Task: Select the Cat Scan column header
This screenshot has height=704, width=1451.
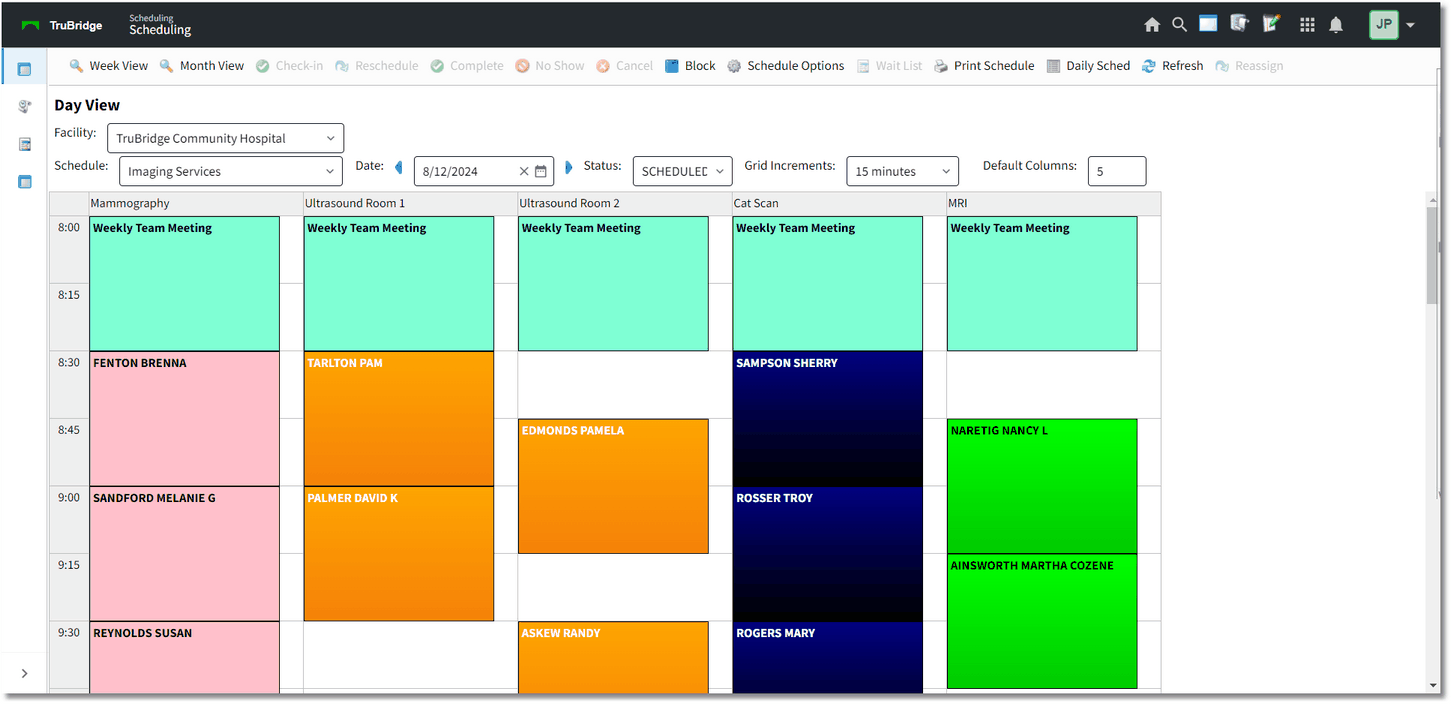Action: click(x=838, y=203)
